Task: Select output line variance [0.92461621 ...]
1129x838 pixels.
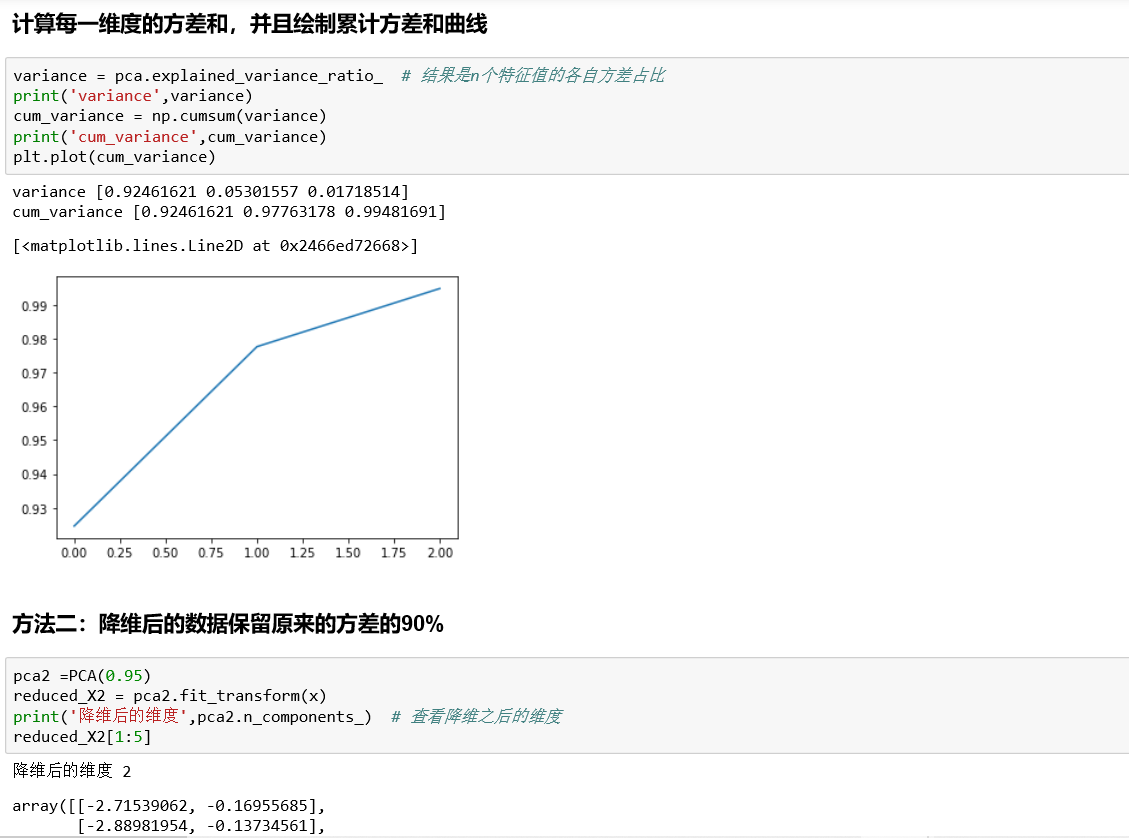Action: click(210, 192)
